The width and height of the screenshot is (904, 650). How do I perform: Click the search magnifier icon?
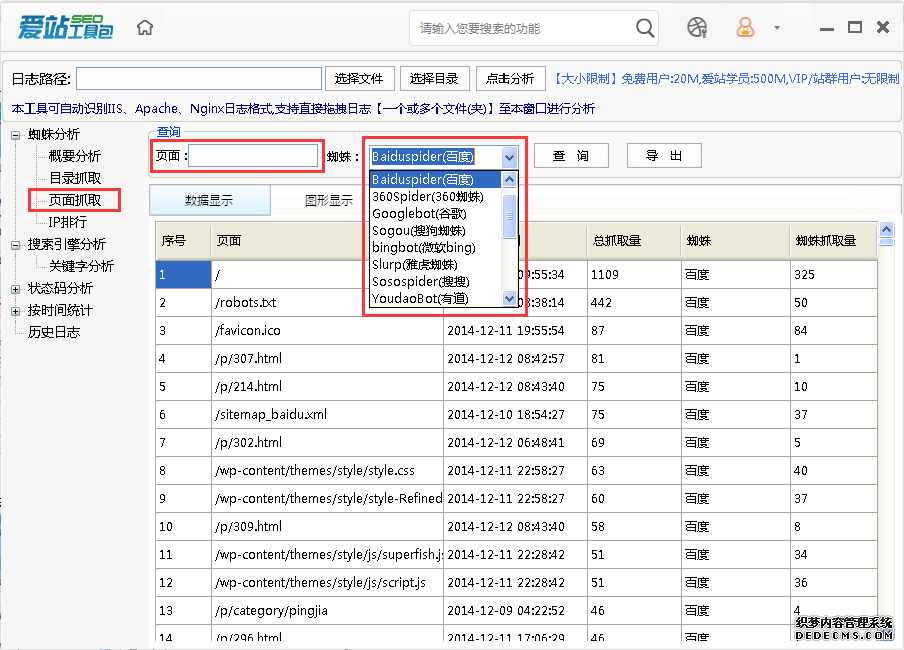[646, 28]
